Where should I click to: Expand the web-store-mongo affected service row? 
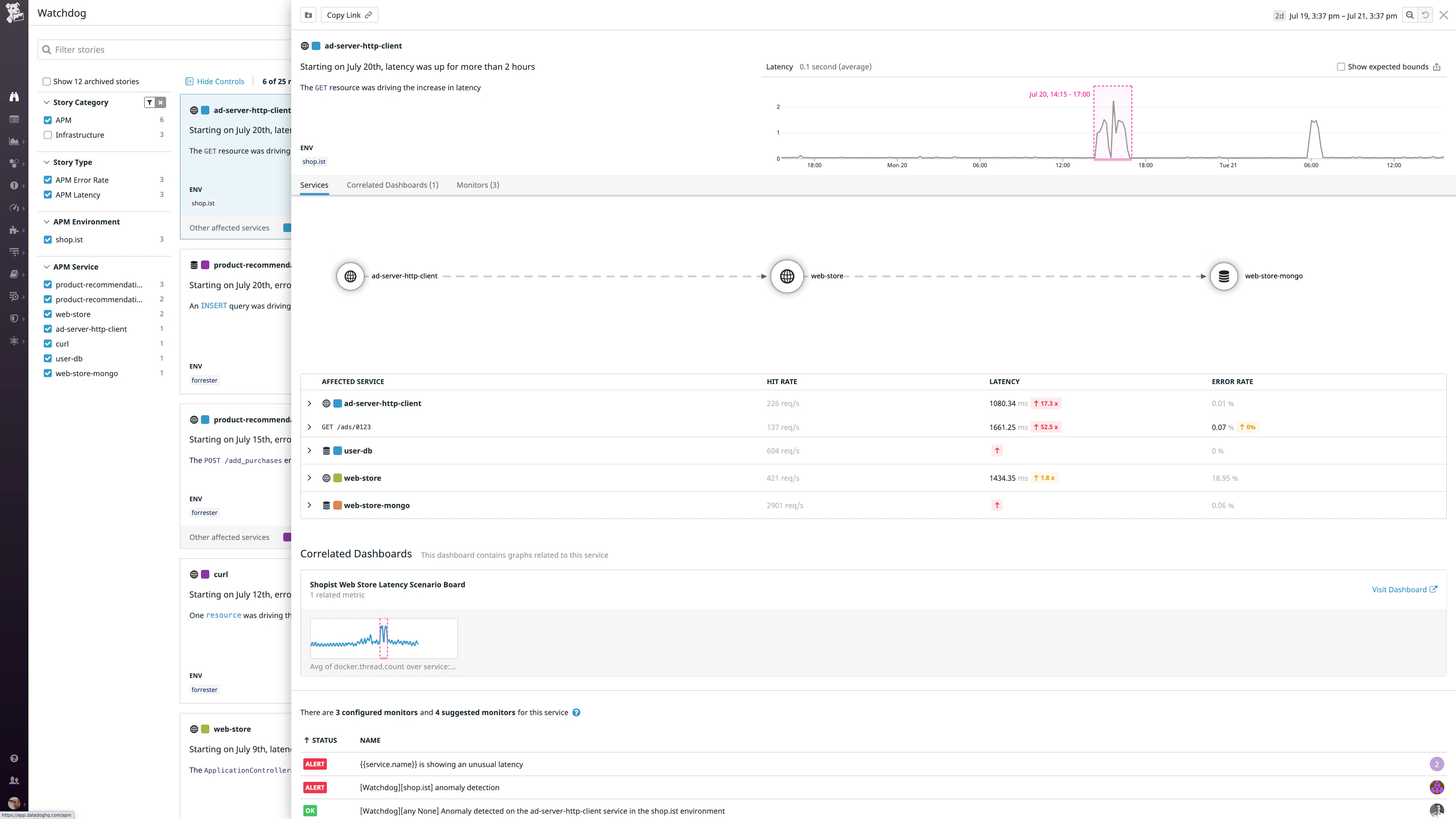tap(309, 505)
